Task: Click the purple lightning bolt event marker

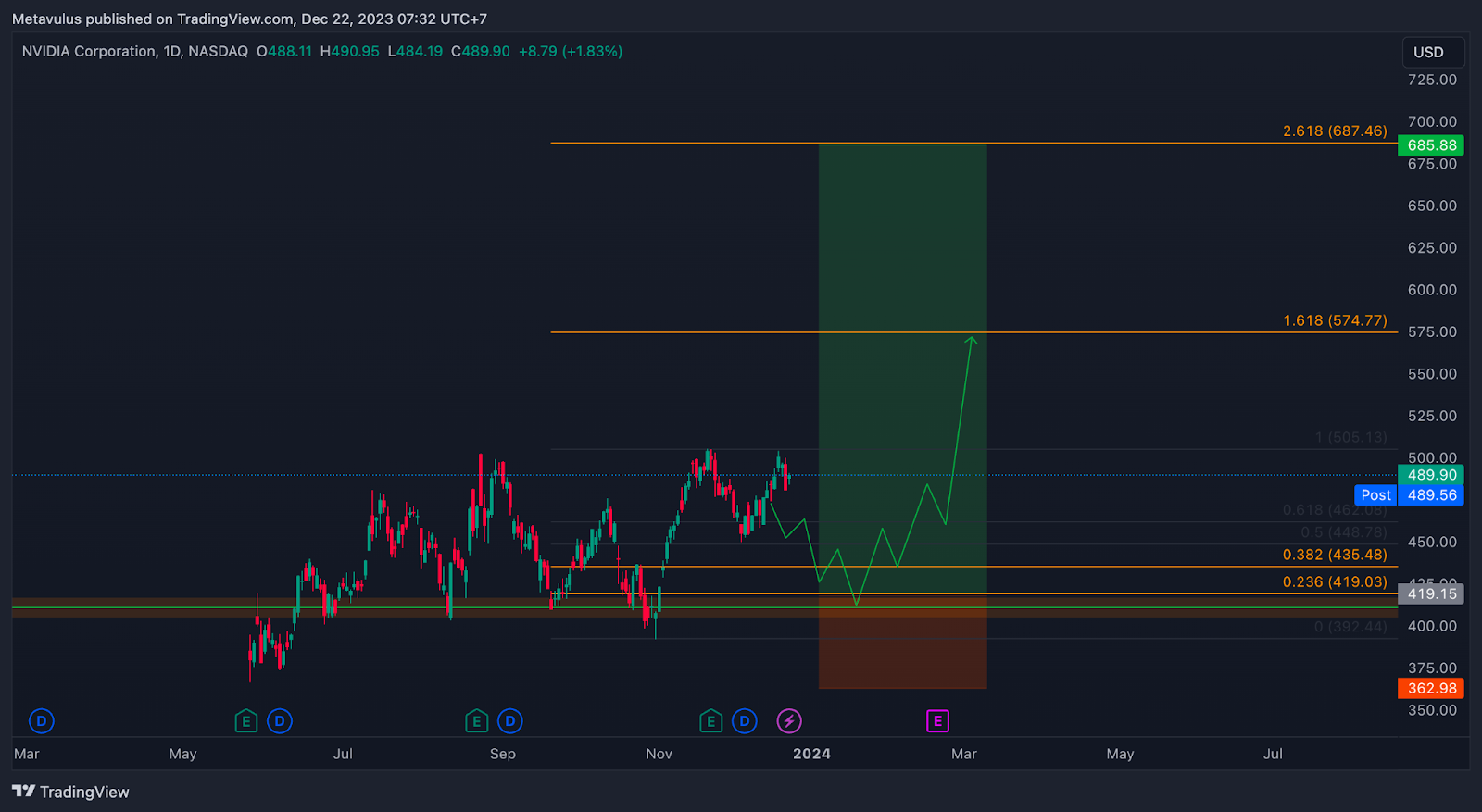Action: coord(789,720)
